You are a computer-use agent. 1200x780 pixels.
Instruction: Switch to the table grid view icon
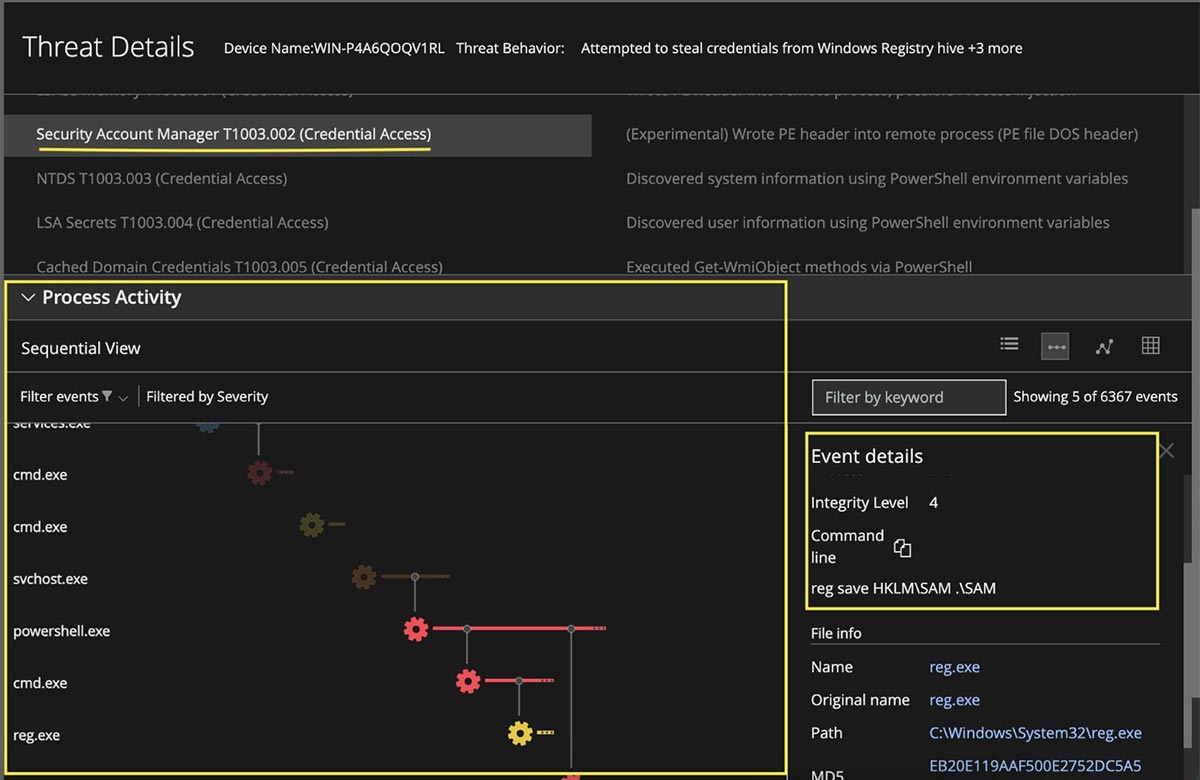tap(1150, 345)
